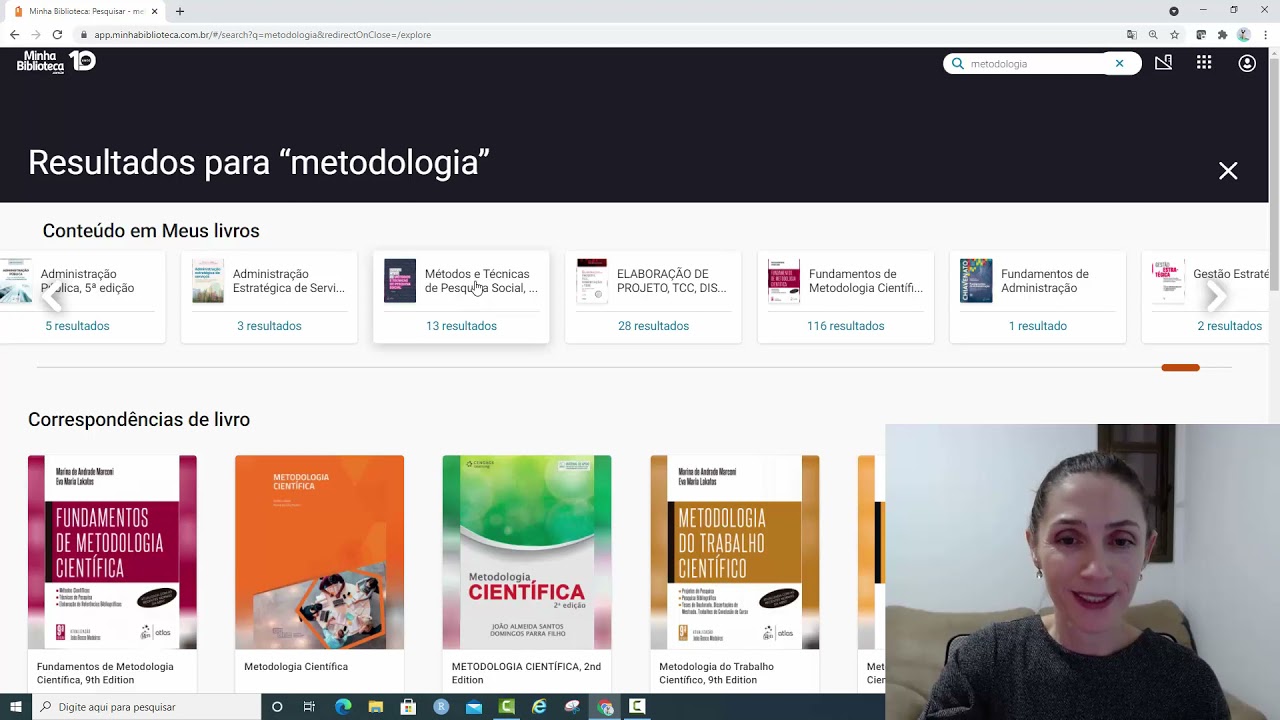1280x720 pixels.
Task: Open Fundamentos de Metodologia Científica book cover
Action: (x=112, y=552)
